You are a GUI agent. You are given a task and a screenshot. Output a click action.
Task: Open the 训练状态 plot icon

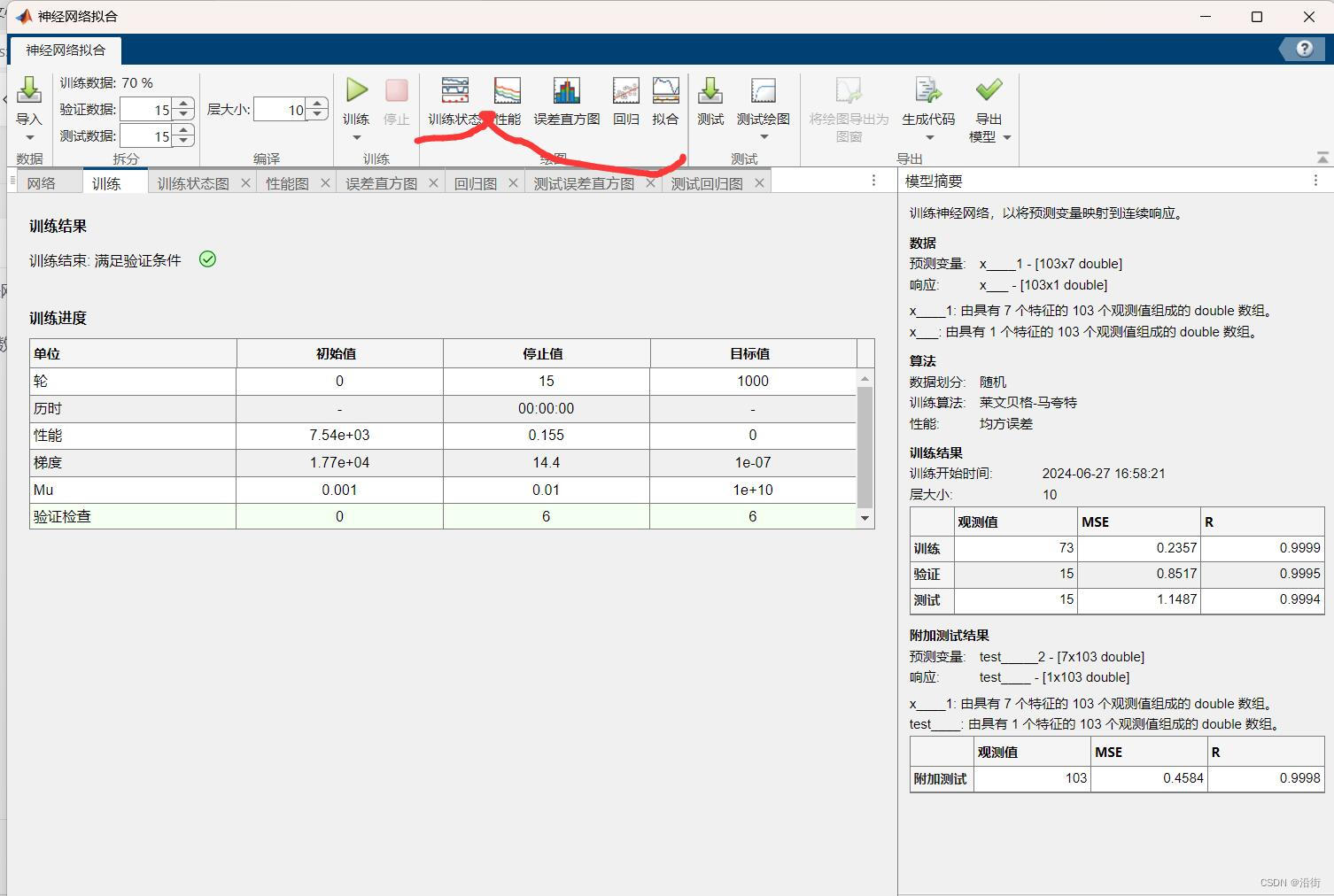point(454,90)
